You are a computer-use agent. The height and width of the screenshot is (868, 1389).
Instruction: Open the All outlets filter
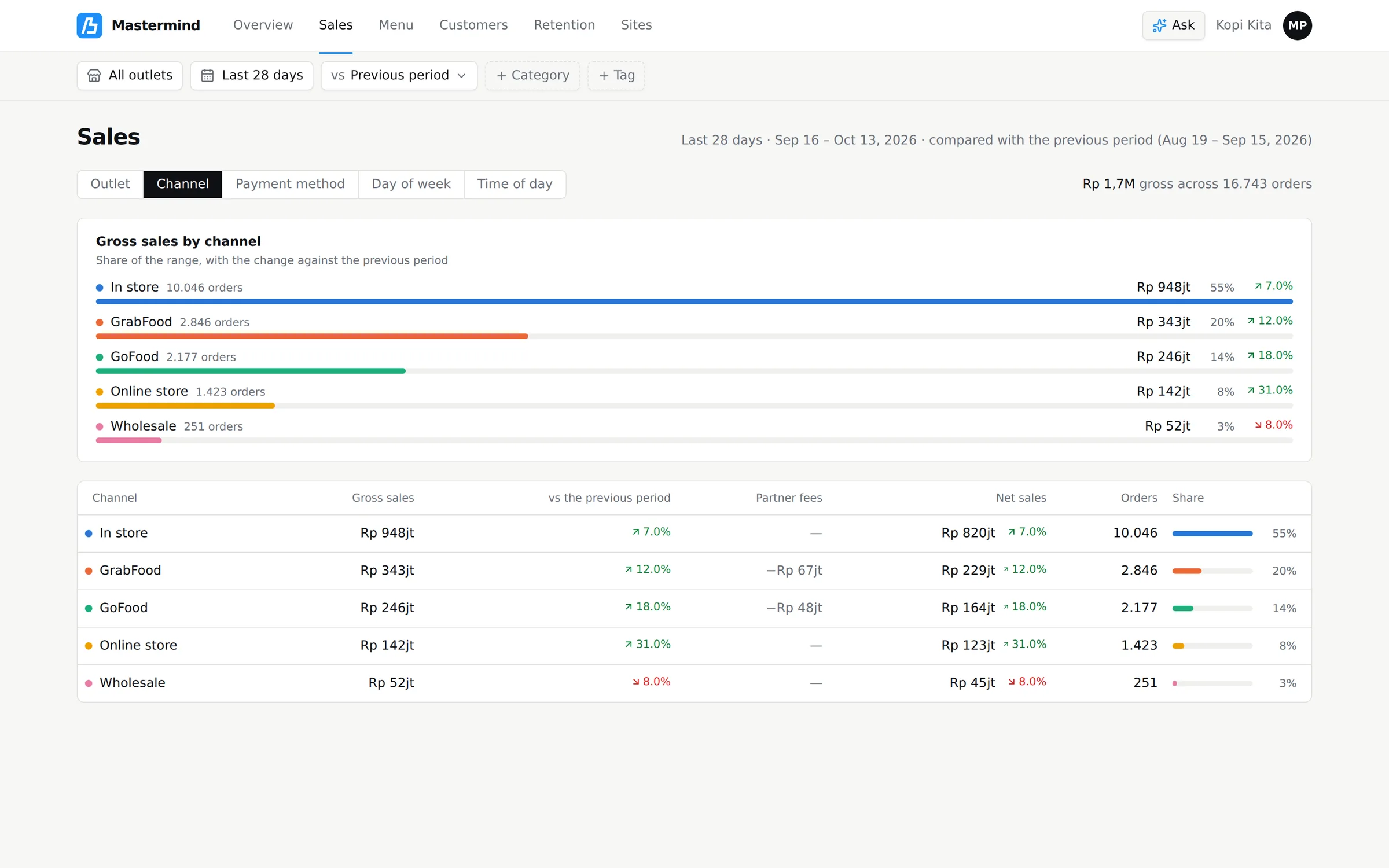tap(130, 76)
